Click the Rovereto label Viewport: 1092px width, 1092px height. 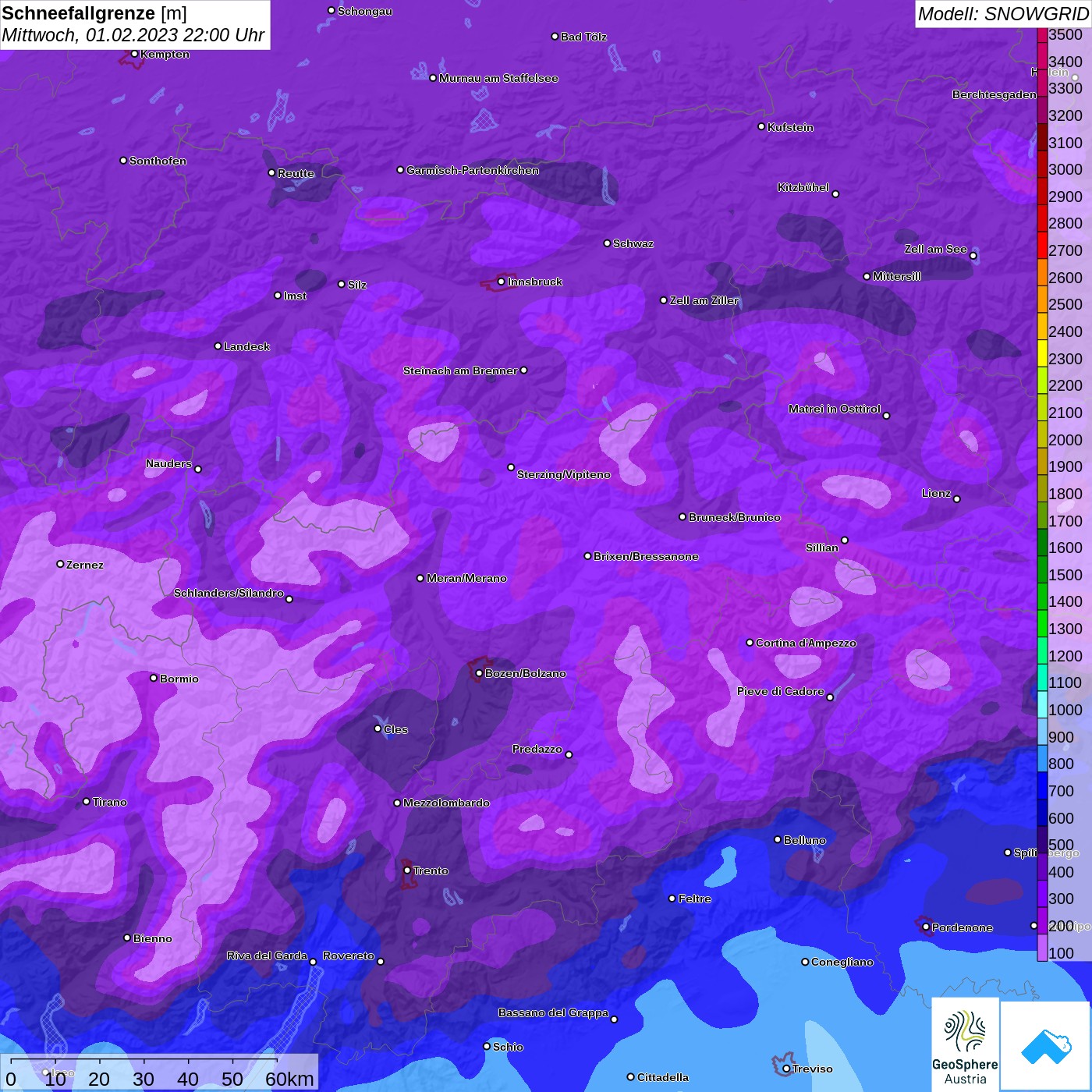coord(349,955)
